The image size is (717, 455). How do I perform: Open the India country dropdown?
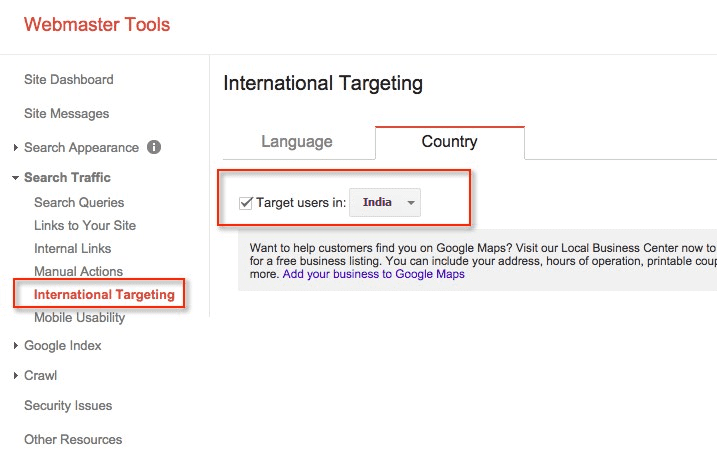(385, 203)
